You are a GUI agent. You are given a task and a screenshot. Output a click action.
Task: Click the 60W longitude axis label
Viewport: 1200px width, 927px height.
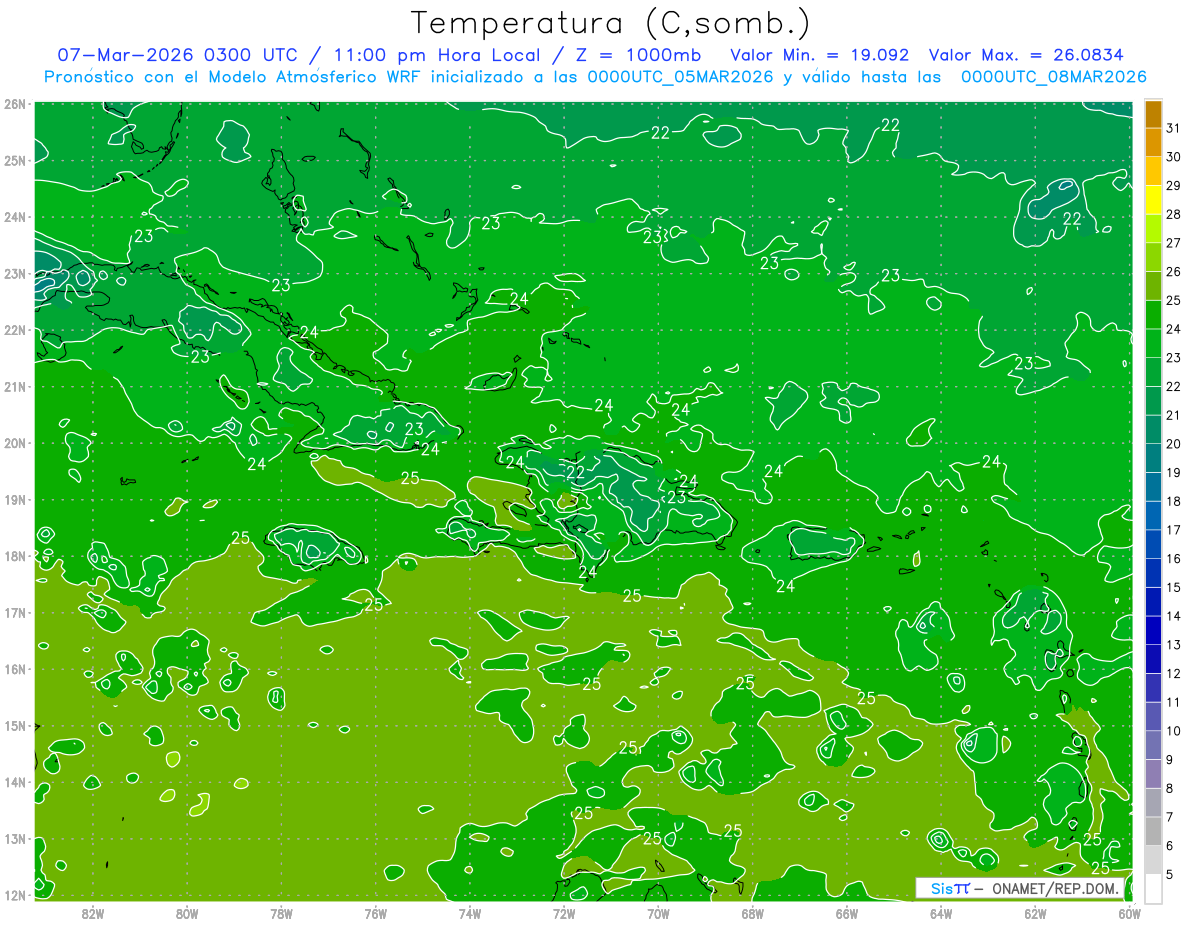pos(1129,914)
